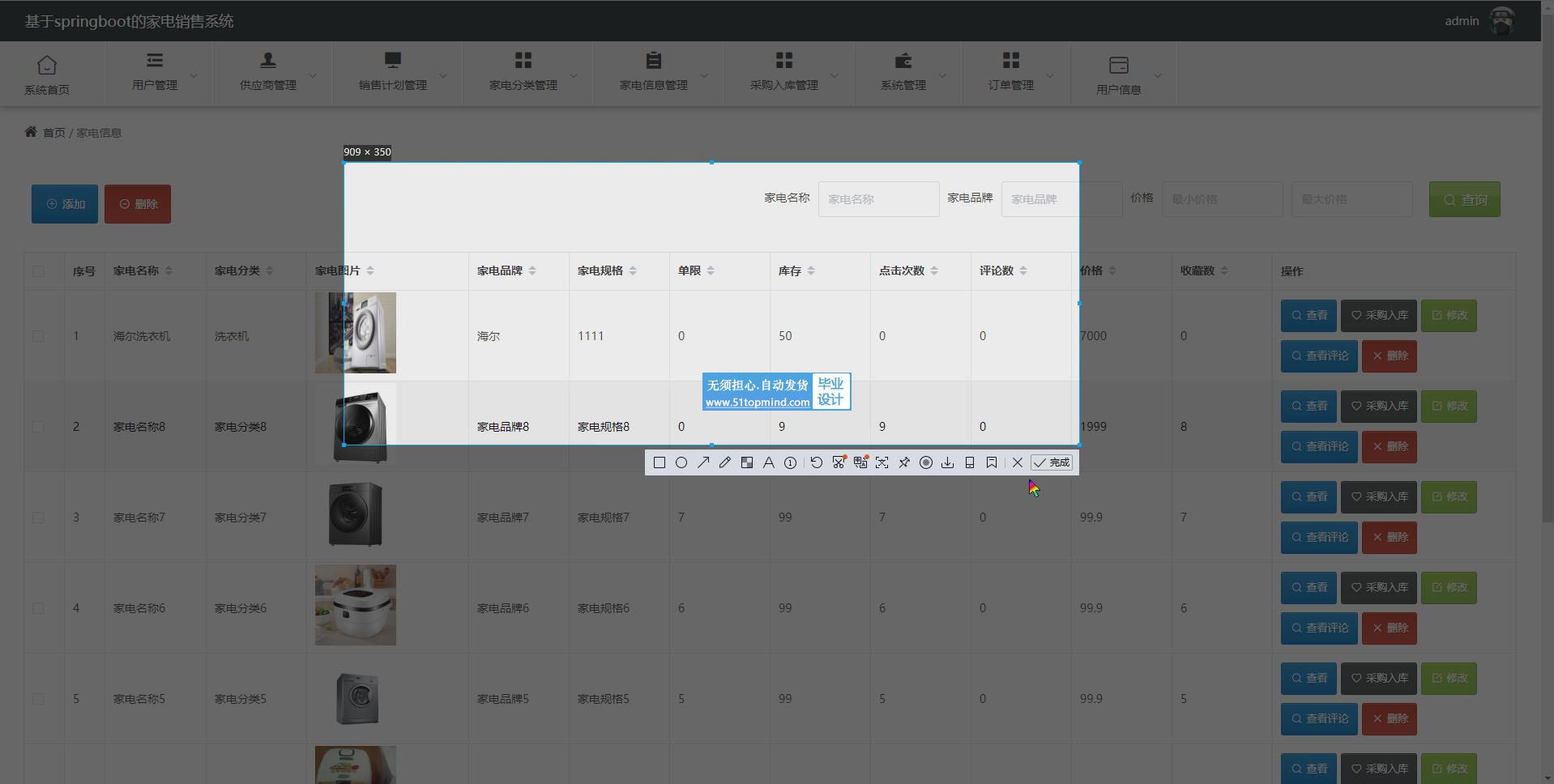1554x784 pixels.
Task: Click the page vertical scrollbar
Action: pyautogui.click(x=1548, y=267)
